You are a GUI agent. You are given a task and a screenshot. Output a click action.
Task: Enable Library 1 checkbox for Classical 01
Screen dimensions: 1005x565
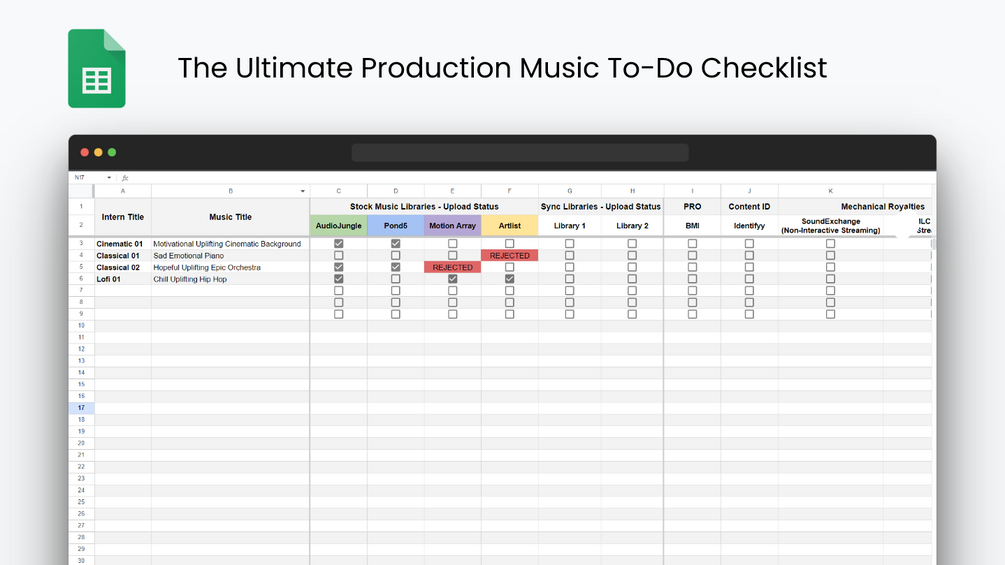tap(570, 256)
